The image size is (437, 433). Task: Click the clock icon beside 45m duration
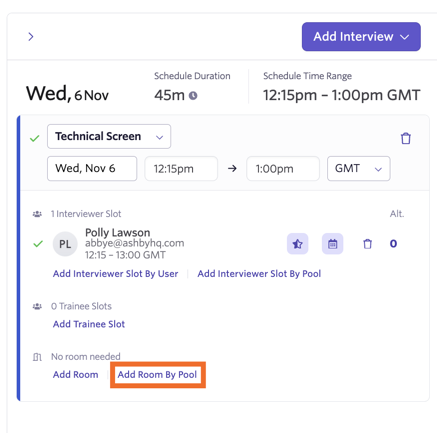click(193, 96)
